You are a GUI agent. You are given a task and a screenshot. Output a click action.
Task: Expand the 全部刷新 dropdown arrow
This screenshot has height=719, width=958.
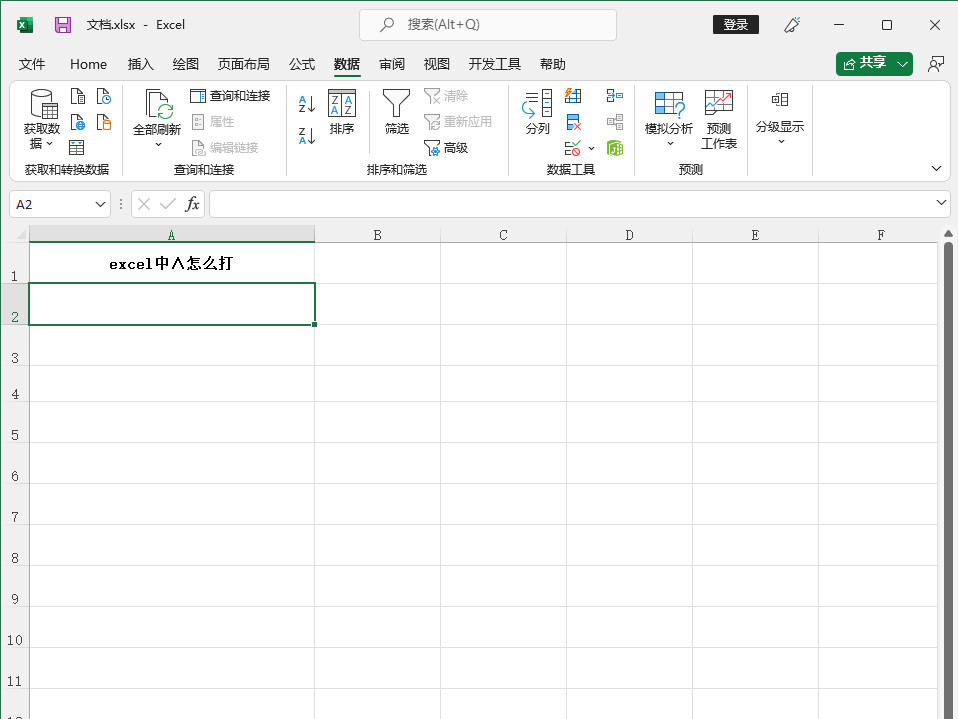click(158, 145)
